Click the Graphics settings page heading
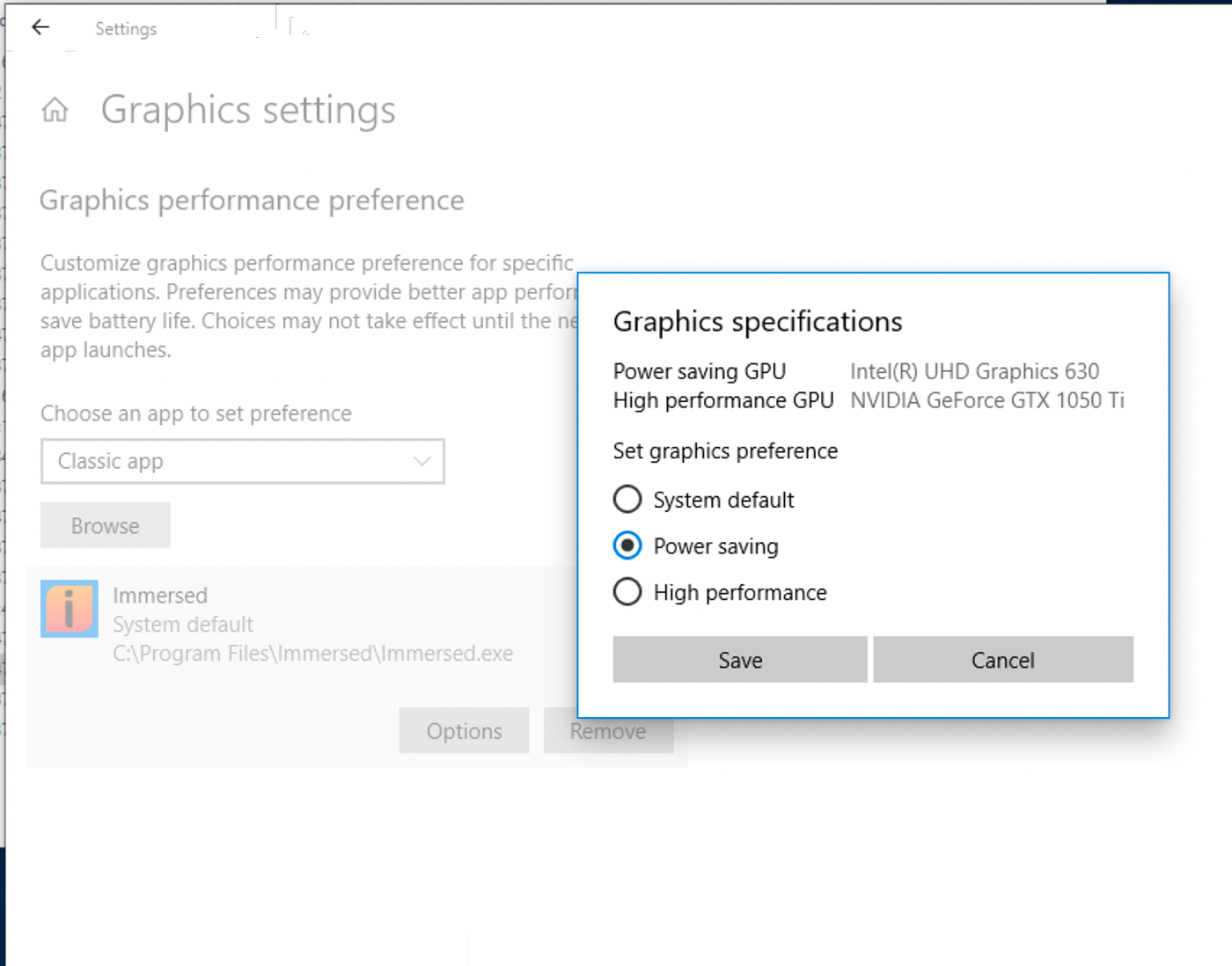 click(x=248, y=110)
